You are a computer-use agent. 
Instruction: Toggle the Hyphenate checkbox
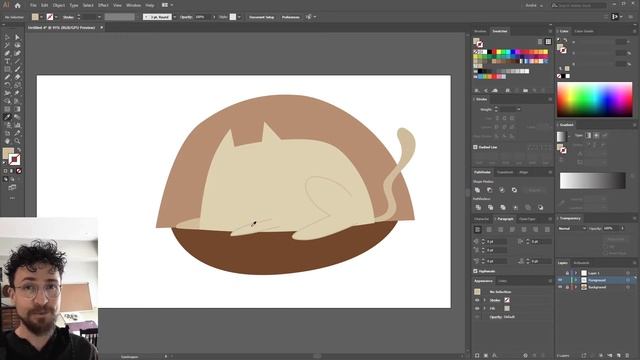click(x=475, y=271)
